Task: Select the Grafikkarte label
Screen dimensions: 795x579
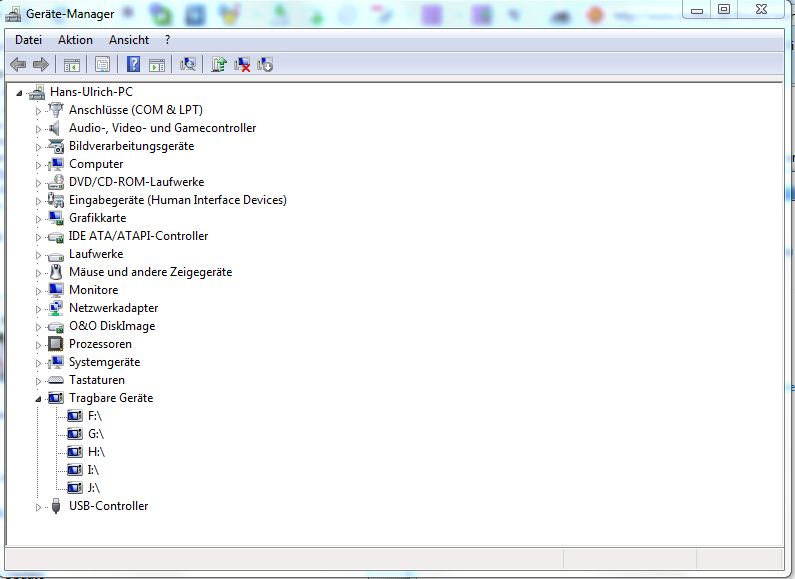Action: 97,218
